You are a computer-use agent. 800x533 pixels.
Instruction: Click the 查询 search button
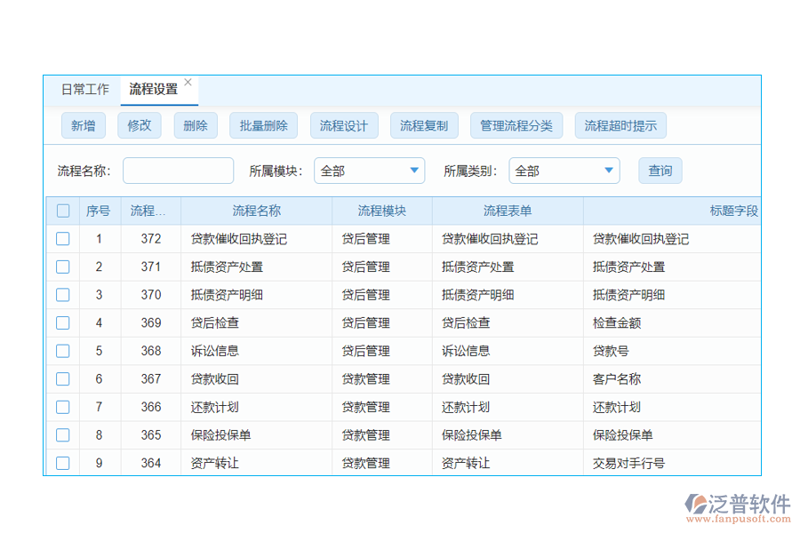click(x=660, y=170)
